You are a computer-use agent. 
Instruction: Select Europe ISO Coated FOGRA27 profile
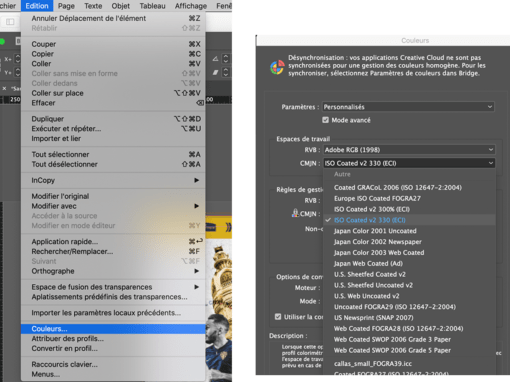(409, 198)
